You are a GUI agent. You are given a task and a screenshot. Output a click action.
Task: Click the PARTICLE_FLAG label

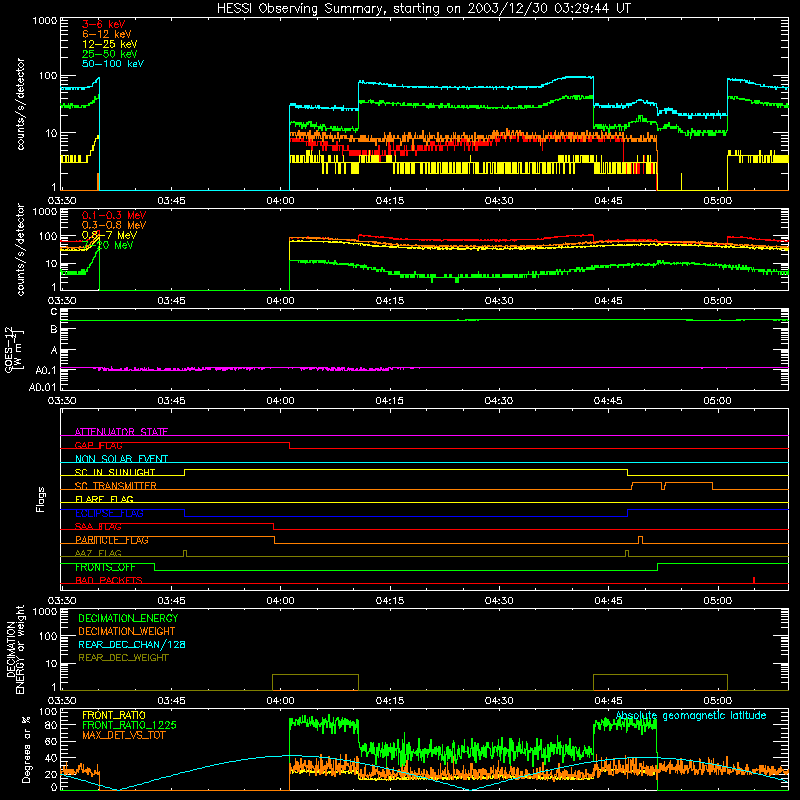click(x=112, y=540)
